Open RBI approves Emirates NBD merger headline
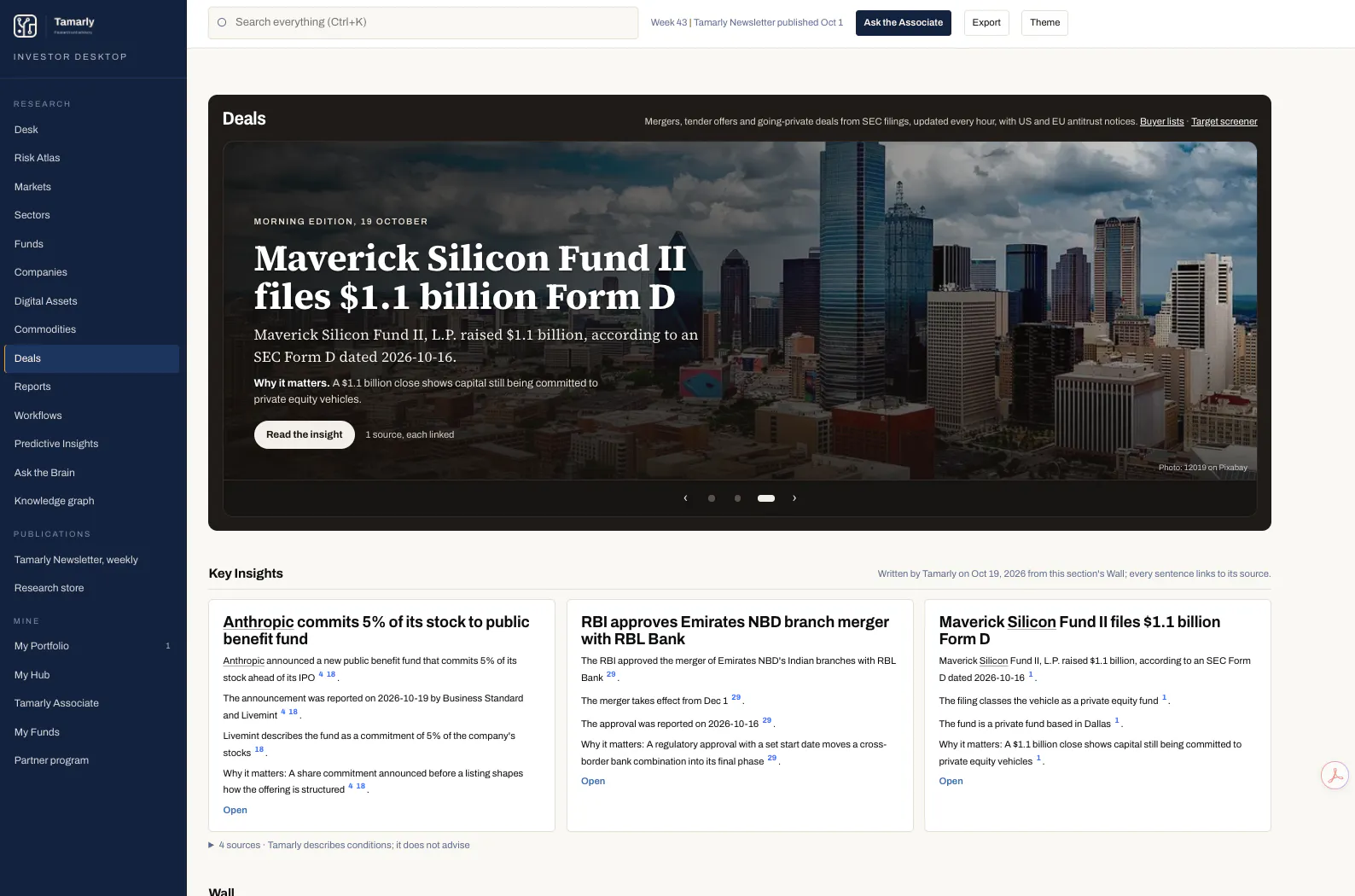 (735, 631)
